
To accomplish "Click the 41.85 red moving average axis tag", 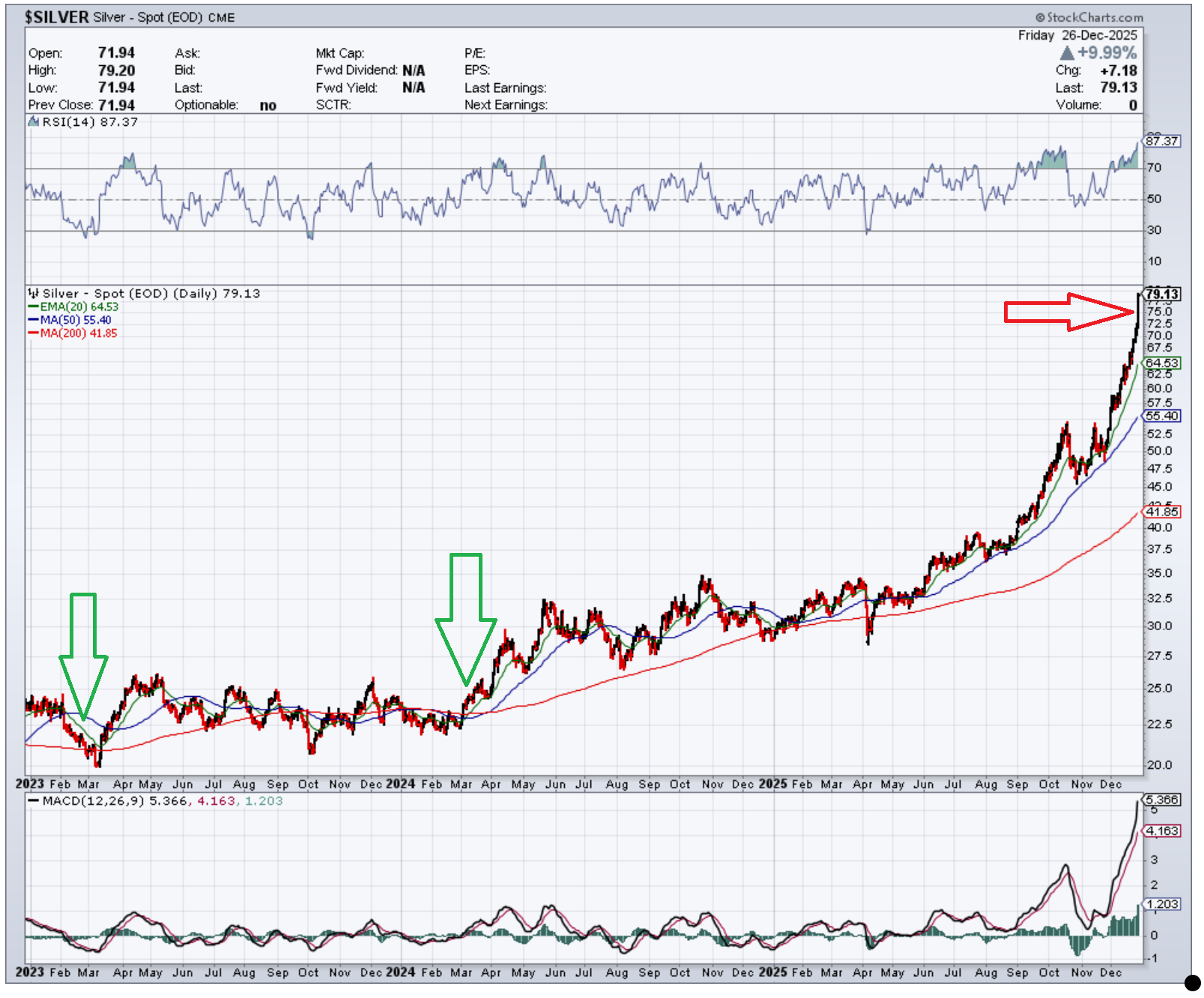I will click(1162, 512).
